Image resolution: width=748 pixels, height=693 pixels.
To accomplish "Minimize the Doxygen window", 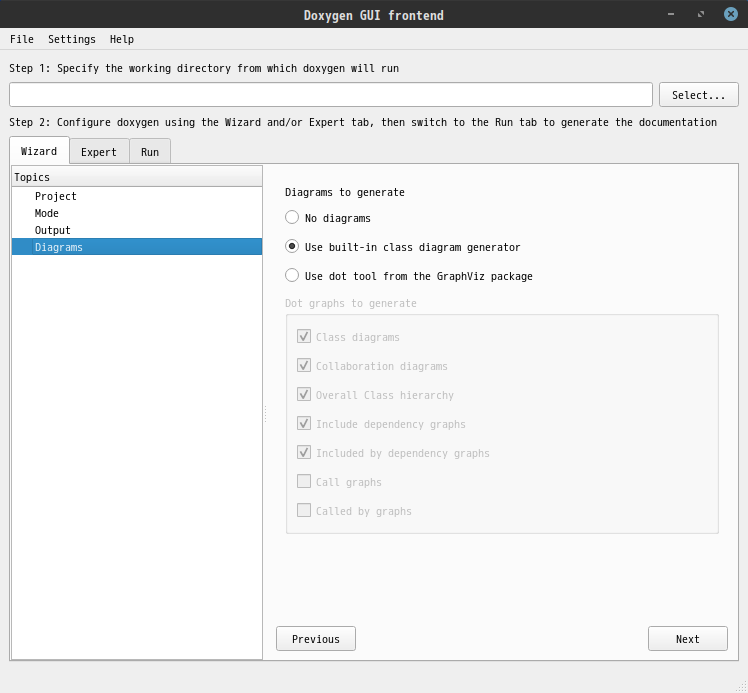I will [671, 14].
